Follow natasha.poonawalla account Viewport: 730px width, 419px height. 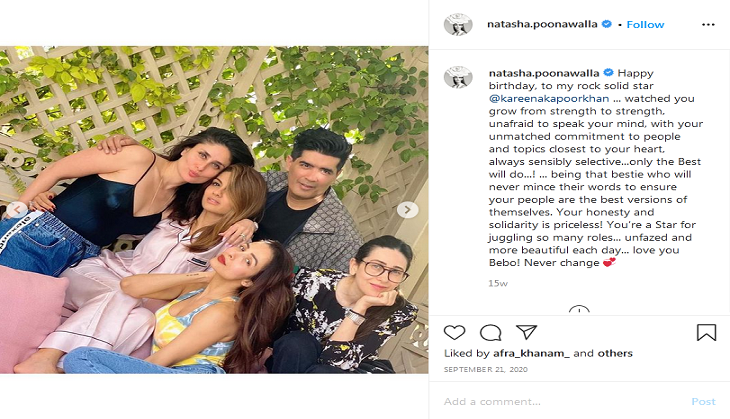(x=645, y=25)
